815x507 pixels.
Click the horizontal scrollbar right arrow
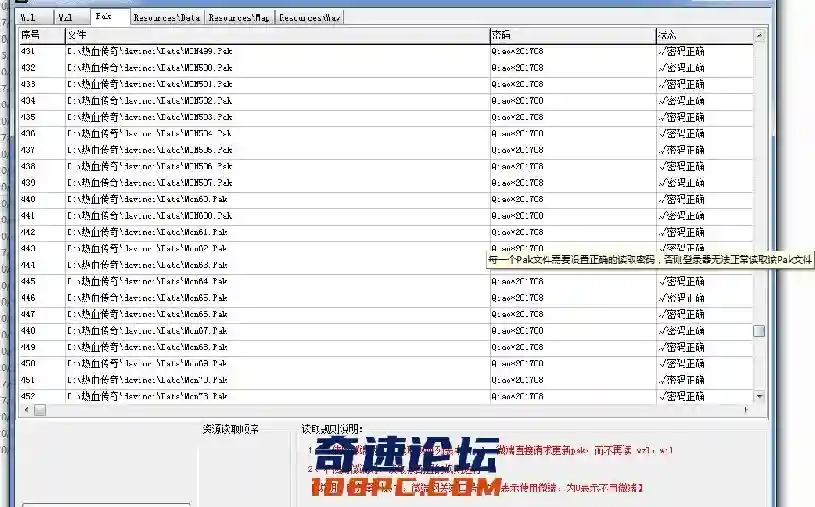pos(746,410)
